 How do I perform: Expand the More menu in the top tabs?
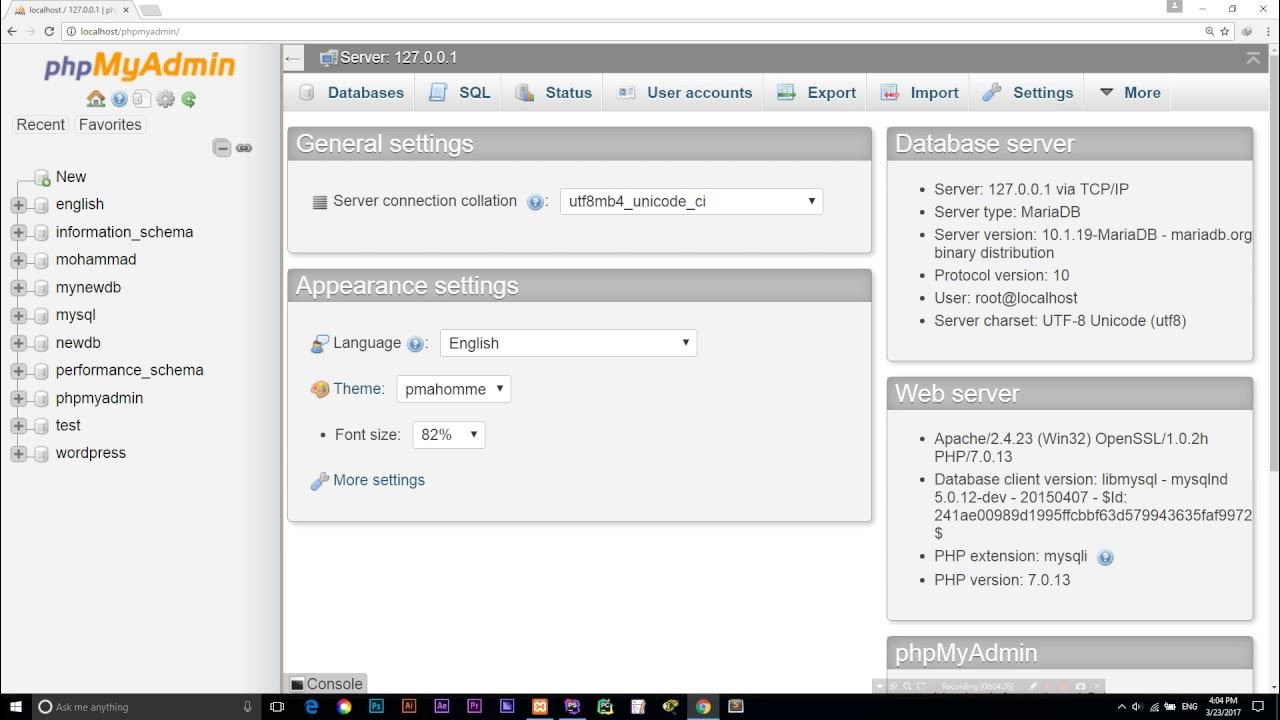pyautogui.click(x=1131, y=93)
